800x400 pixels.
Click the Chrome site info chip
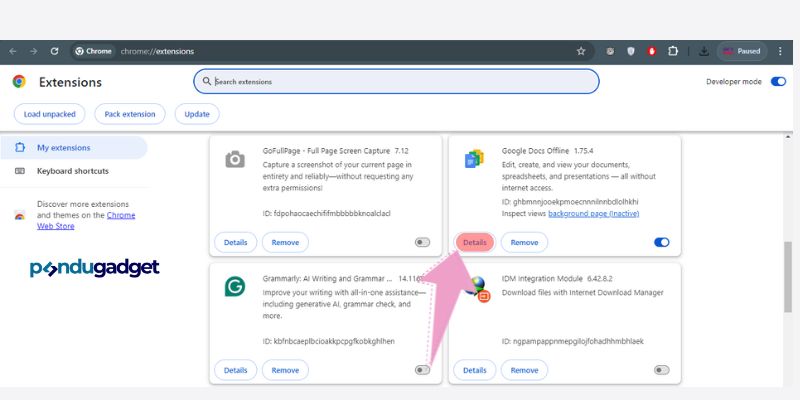93,51
